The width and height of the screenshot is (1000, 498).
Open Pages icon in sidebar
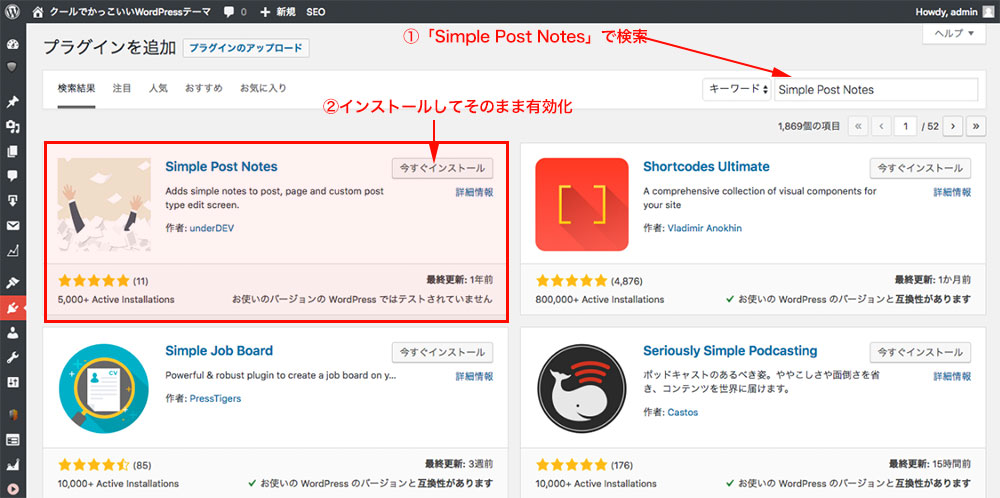(12, 152)
